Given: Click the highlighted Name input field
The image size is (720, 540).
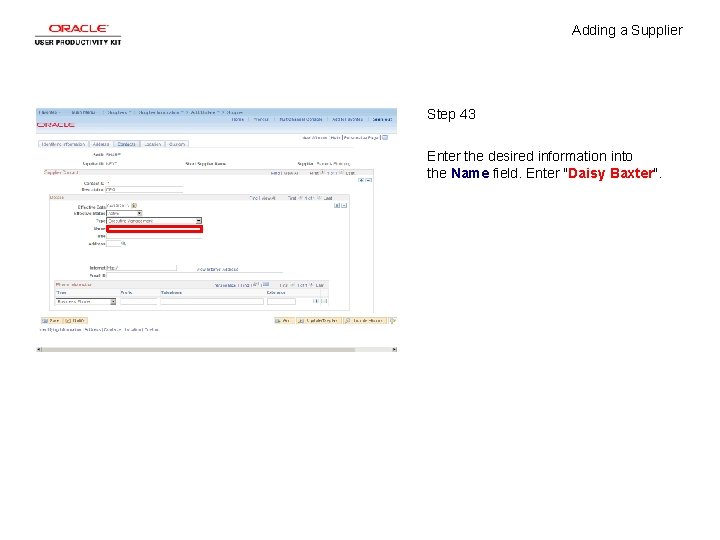Looking at the screenshot, I should 154,229.
